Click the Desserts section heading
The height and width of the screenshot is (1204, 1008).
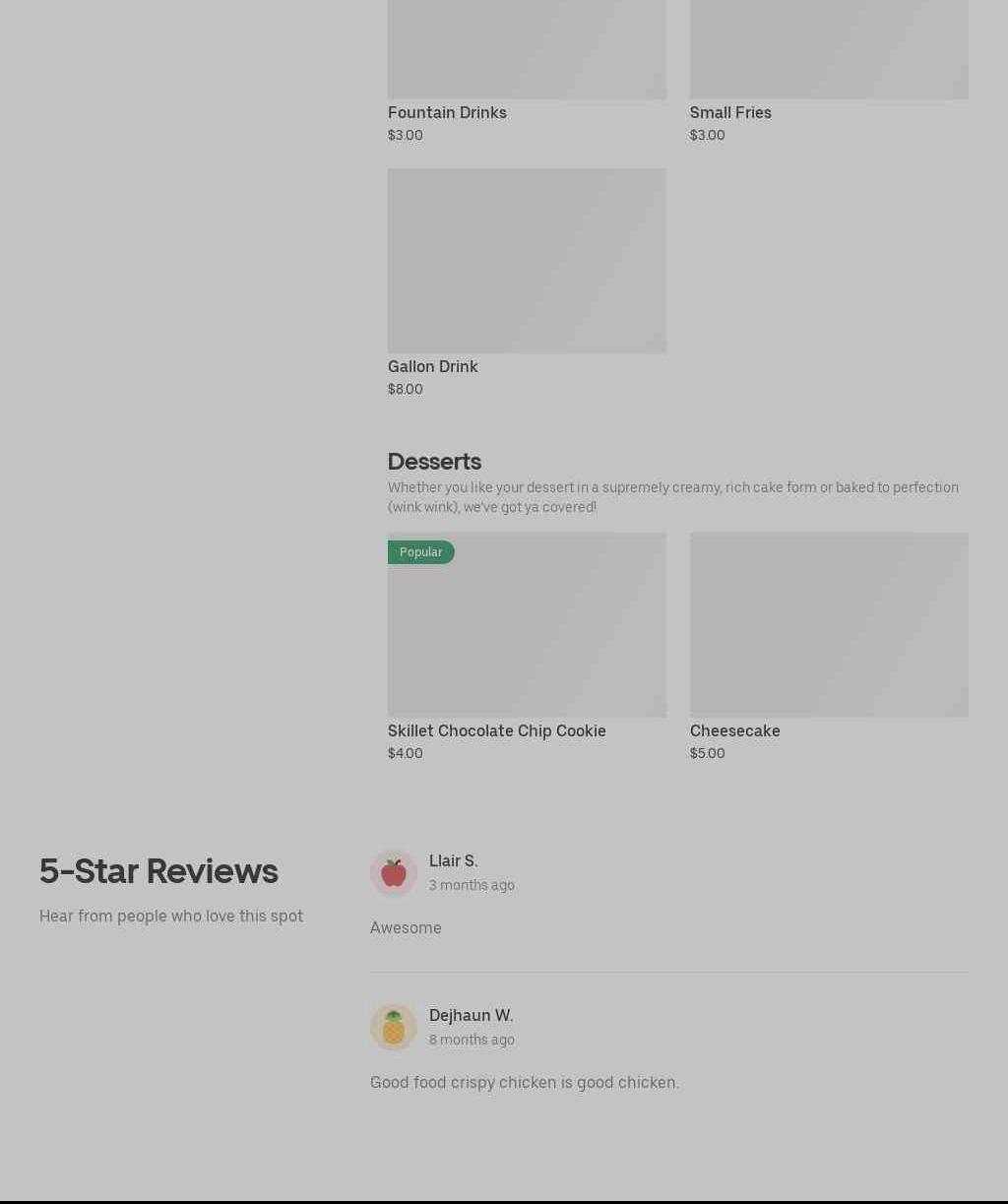click(434, 461)
